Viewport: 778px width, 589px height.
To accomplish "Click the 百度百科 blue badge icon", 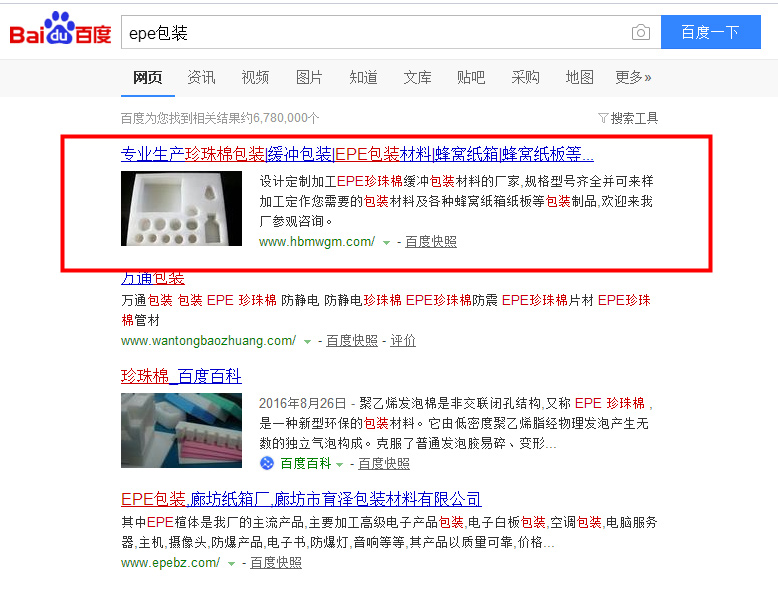I will point(267,463).
